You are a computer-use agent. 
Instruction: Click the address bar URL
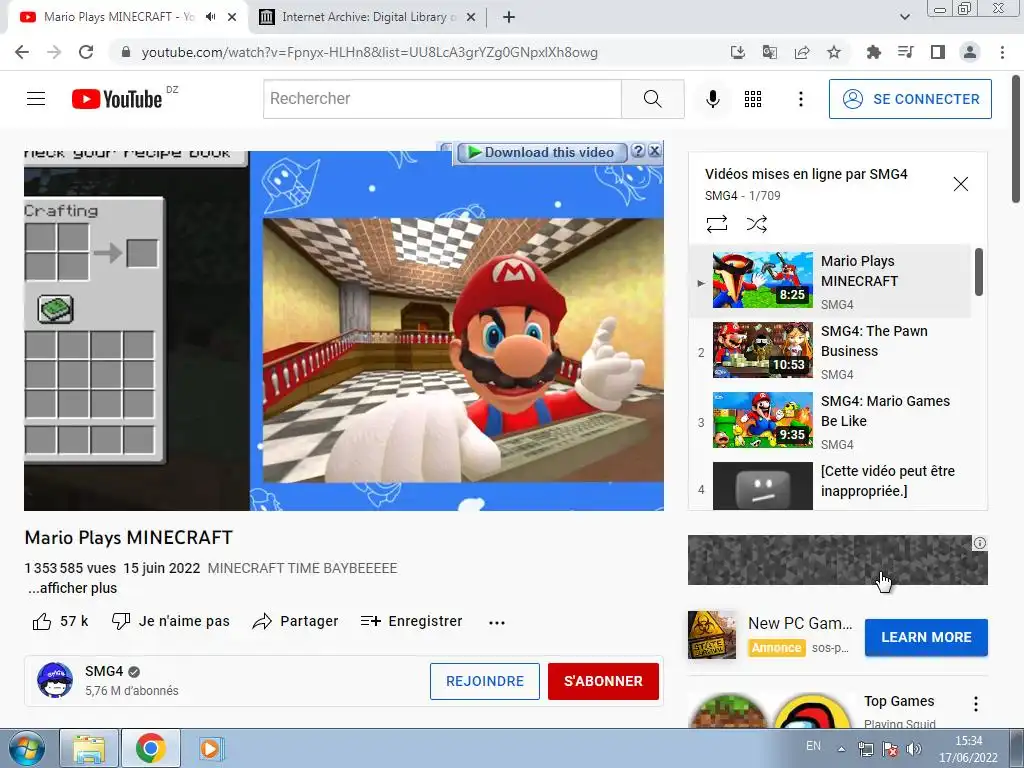coord(369,52)
